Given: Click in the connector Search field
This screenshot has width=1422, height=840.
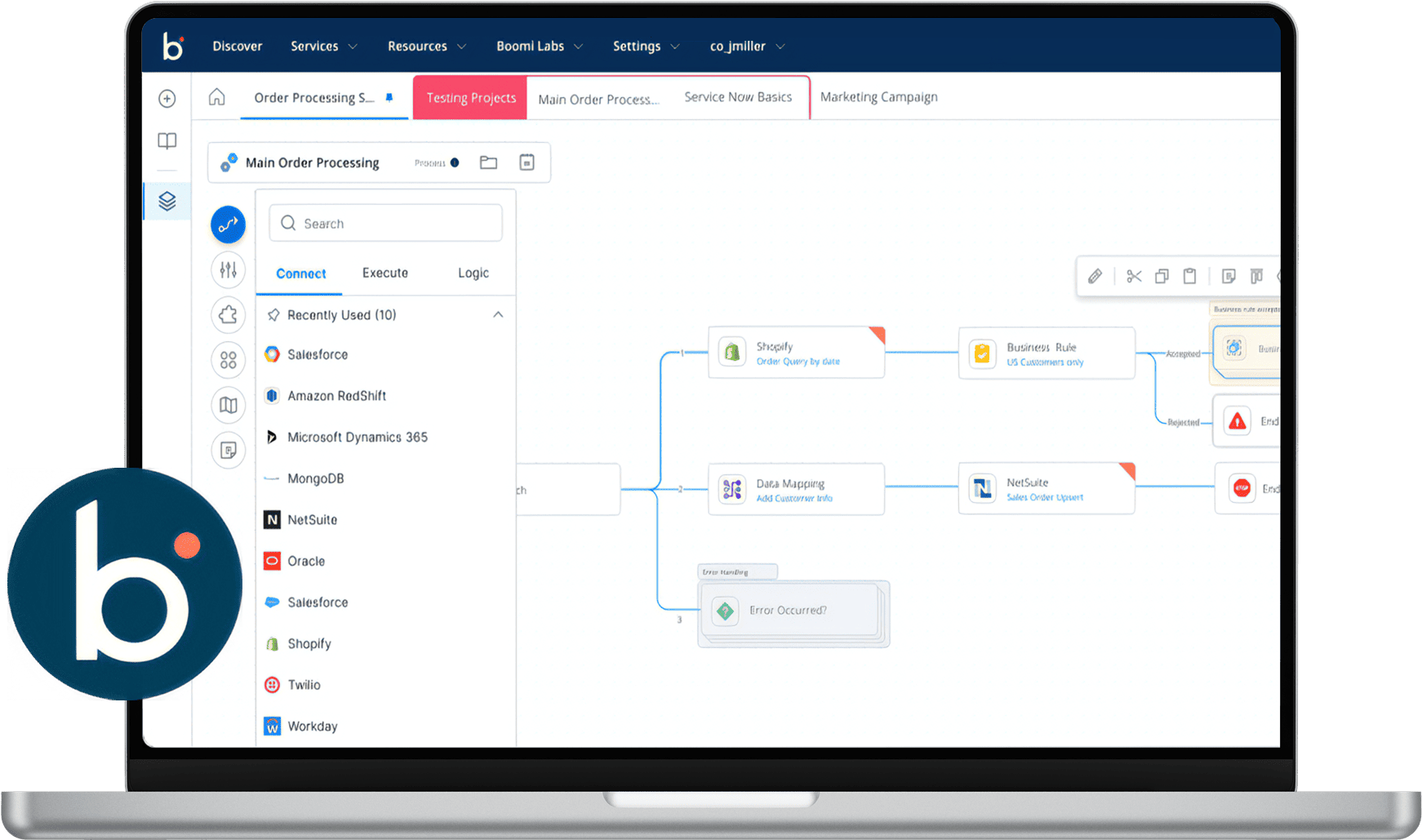Looking at the screenshot, I should coord(385,224).
